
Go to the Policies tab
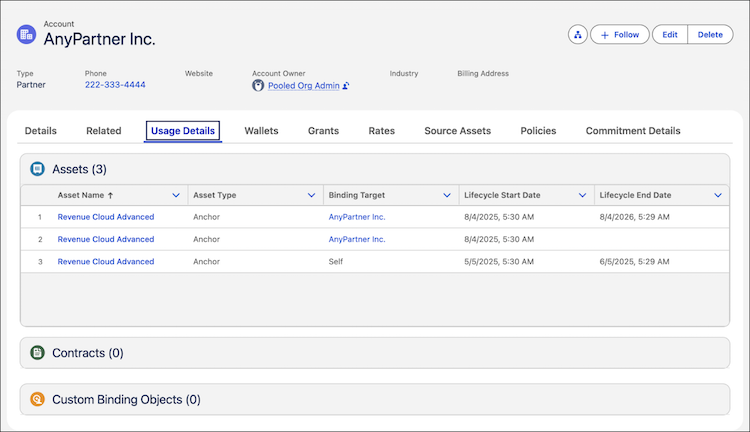(x=538, y=131)
